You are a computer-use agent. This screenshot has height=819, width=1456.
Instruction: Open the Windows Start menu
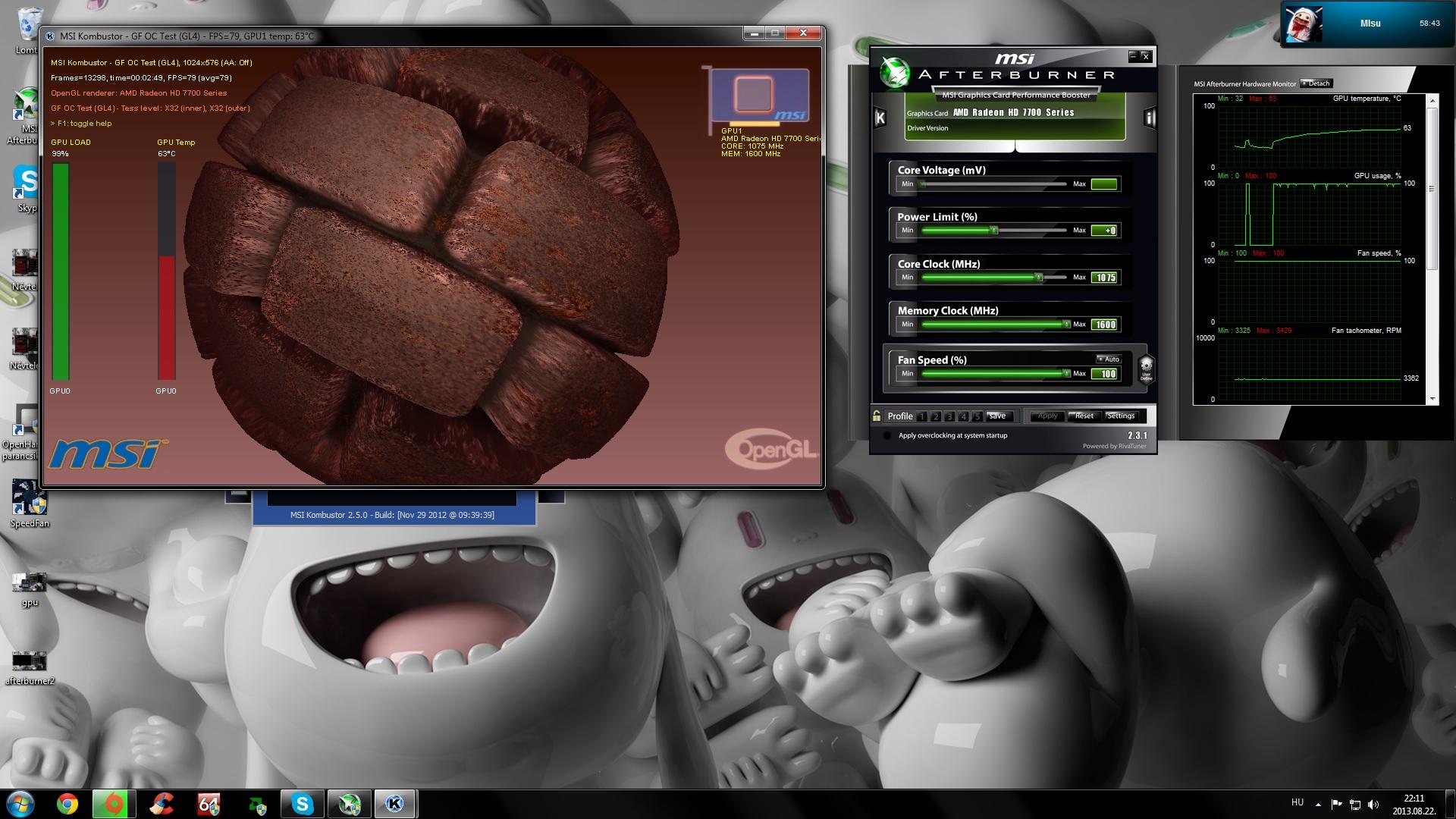click(x=20, y=804)
